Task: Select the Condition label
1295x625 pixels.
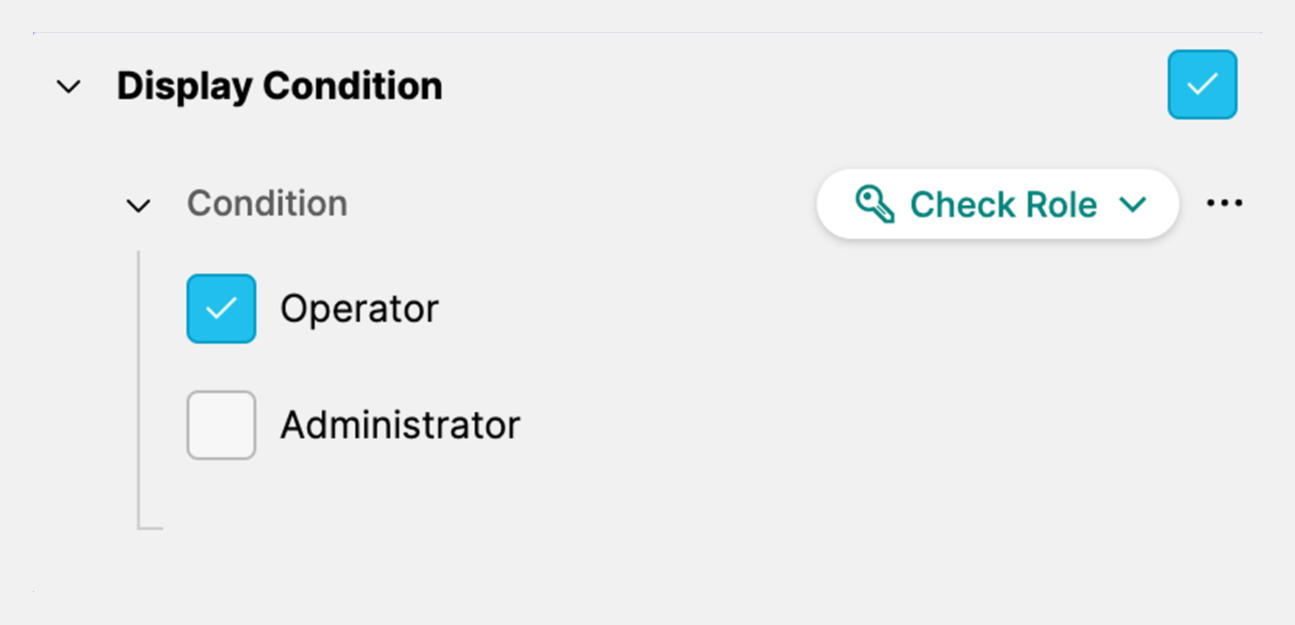Action: (267, 204)
